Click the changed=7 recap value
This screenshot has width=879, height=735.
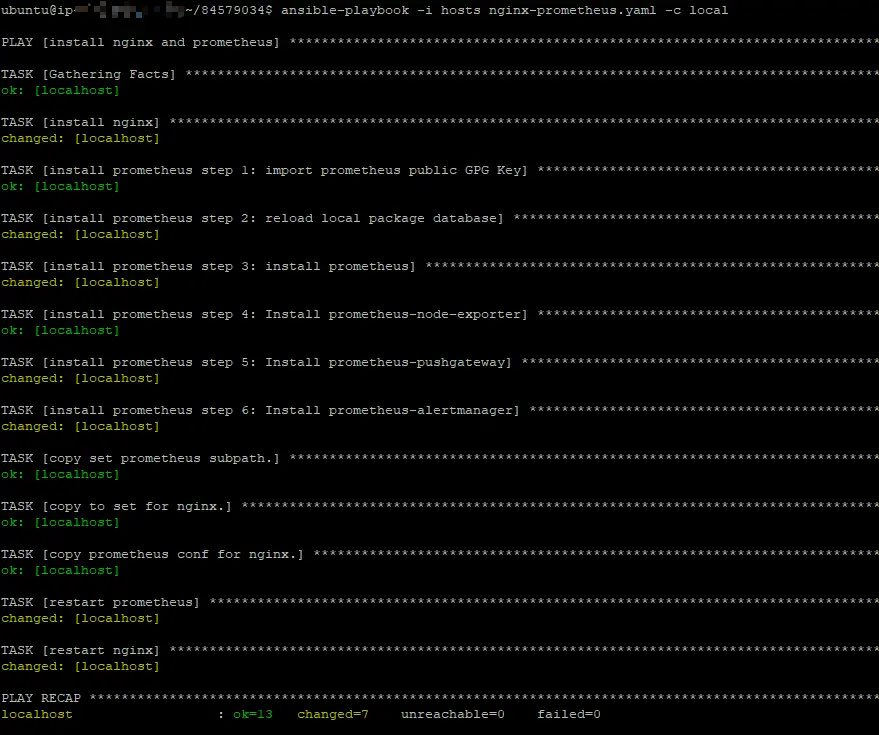[x=333, y=714]
